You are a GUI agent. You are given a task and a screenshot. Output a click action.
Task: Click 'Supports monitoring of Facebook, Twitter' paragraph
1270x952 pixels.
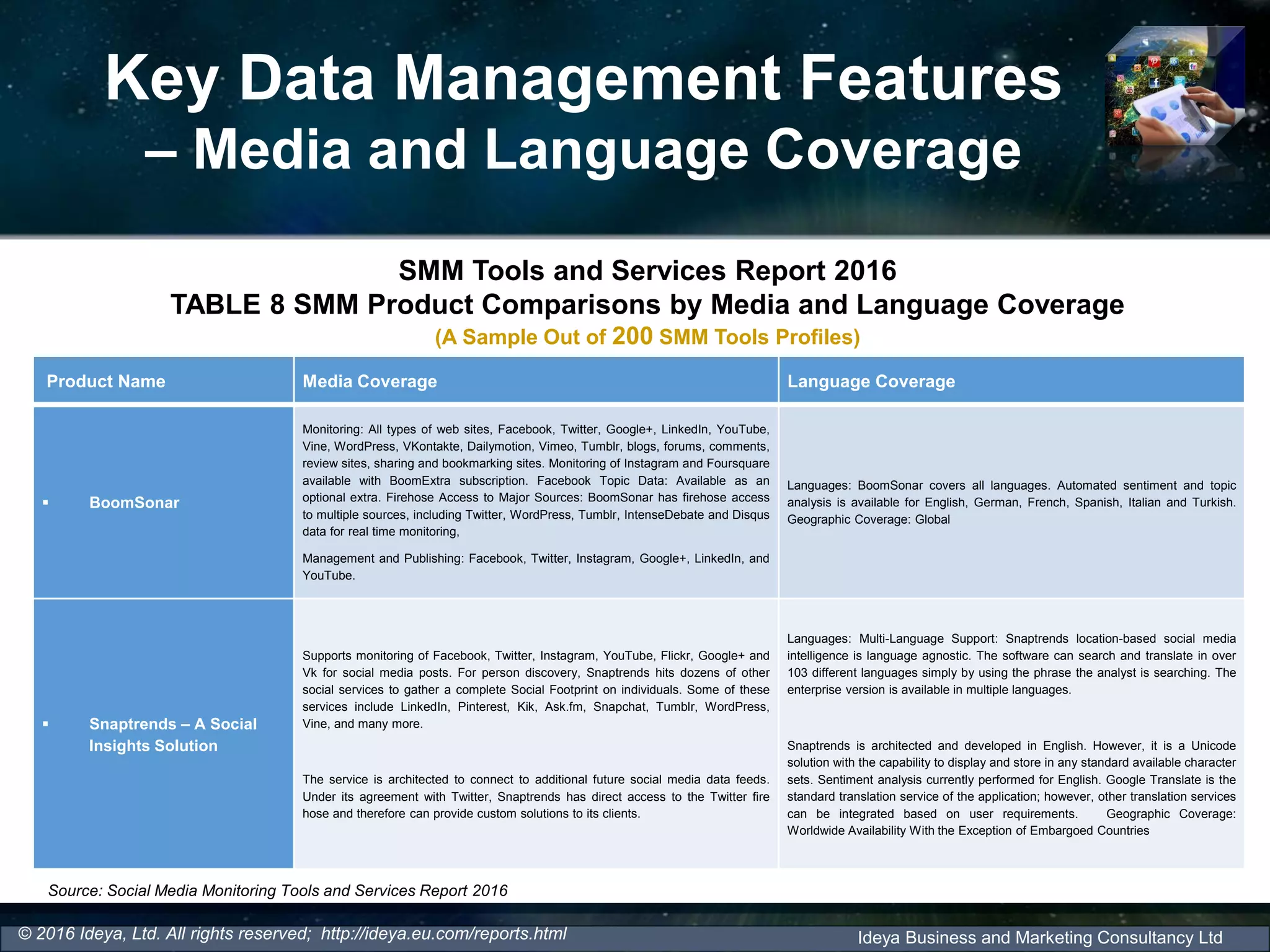(x=536, y=689)
